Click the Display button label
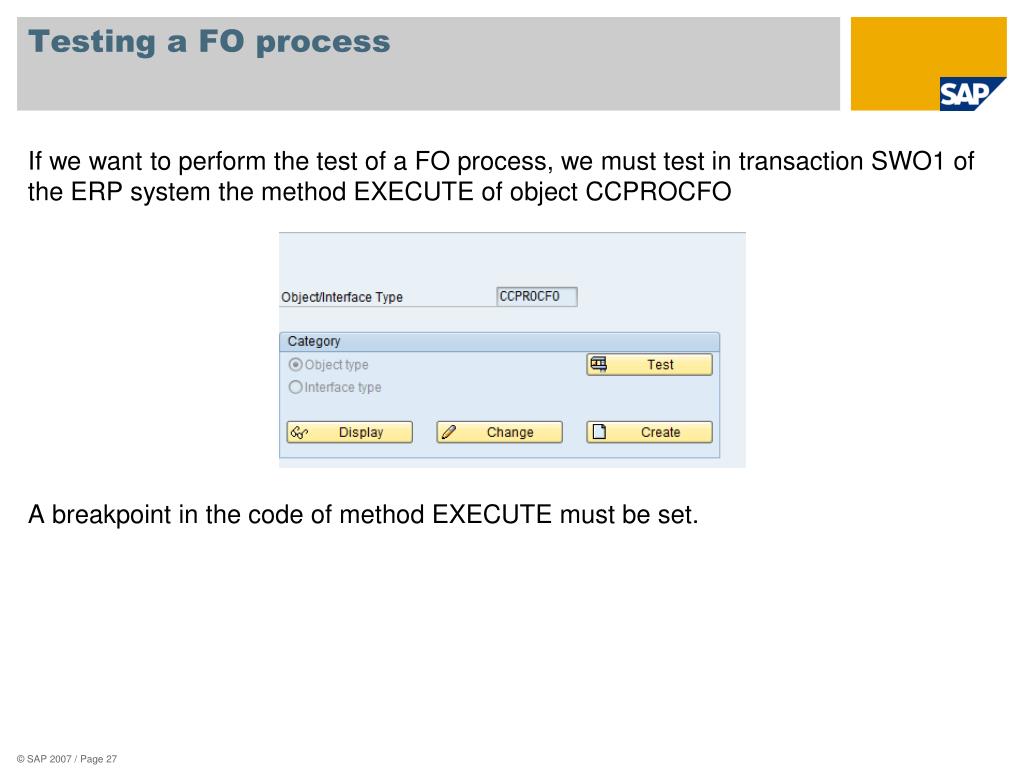 point(360,432)
